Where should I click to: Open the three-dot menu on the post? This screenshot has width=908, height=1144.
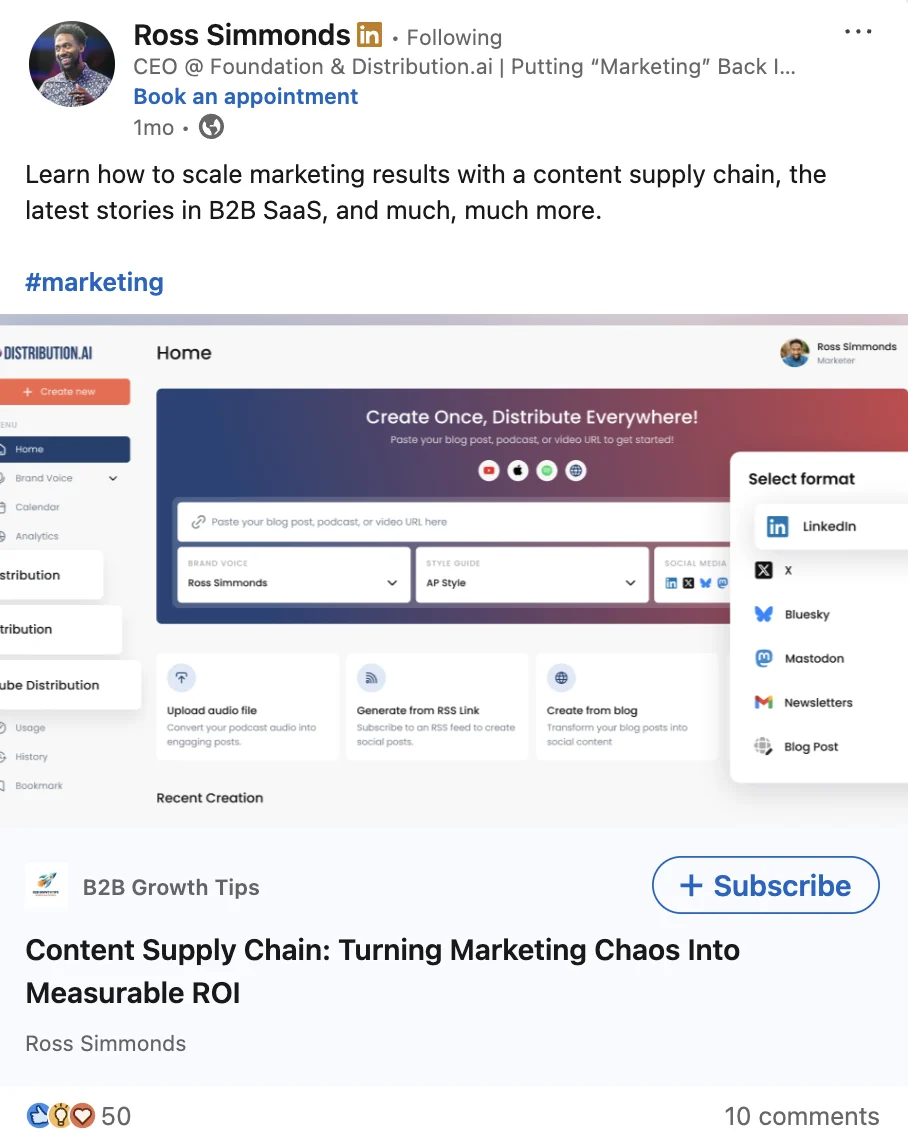point(858,31)
